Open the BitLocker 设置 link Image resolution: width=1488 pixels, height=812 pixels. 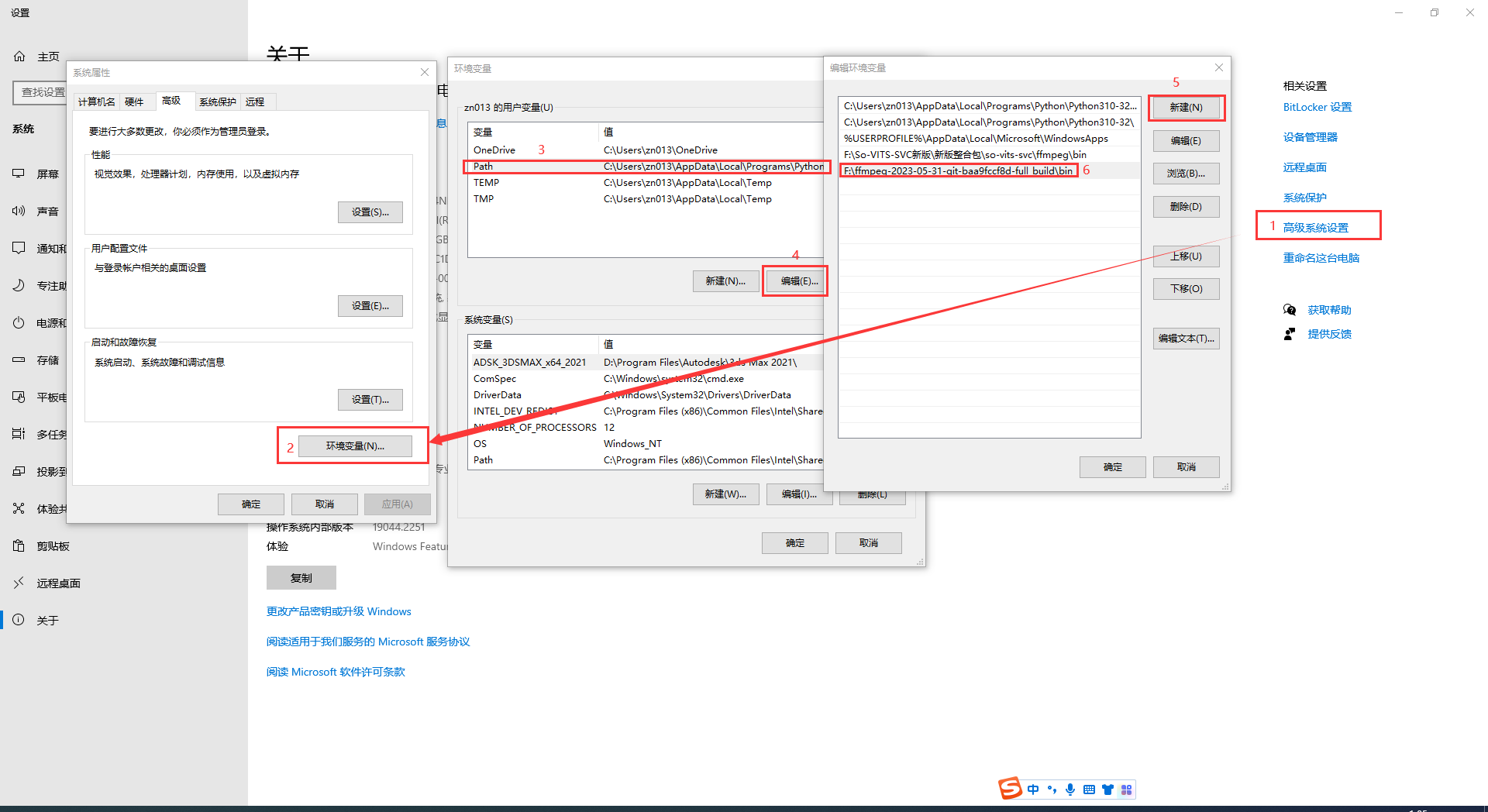(1316, 107)
